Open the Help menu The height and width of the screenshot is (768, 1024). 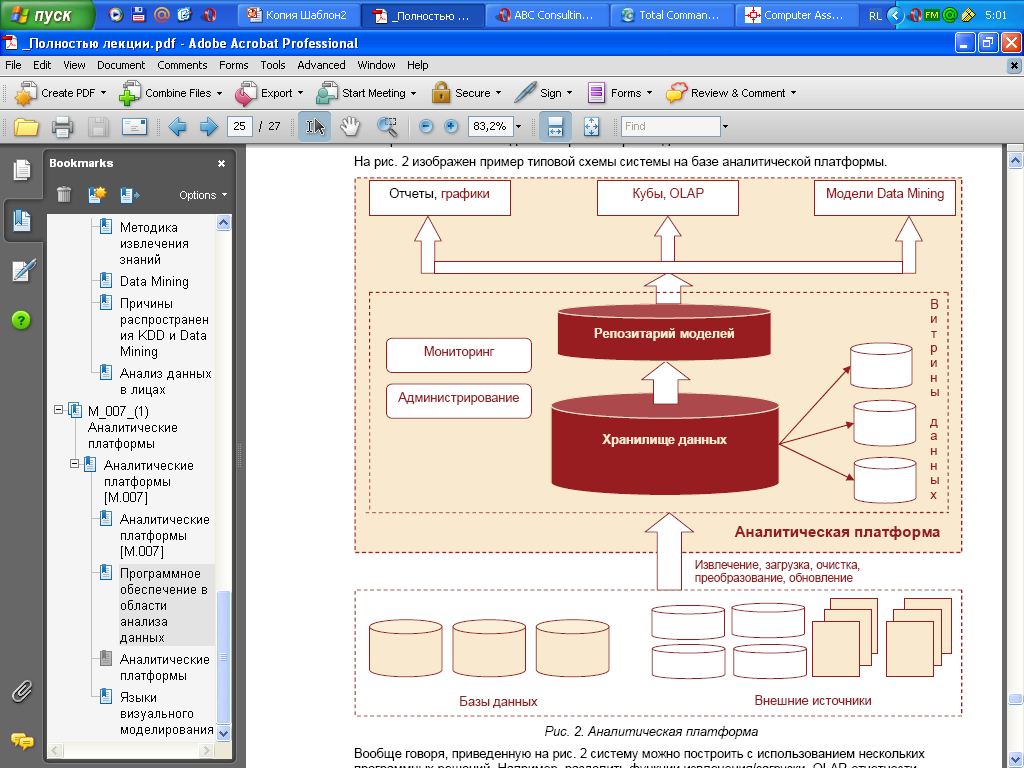417,65
